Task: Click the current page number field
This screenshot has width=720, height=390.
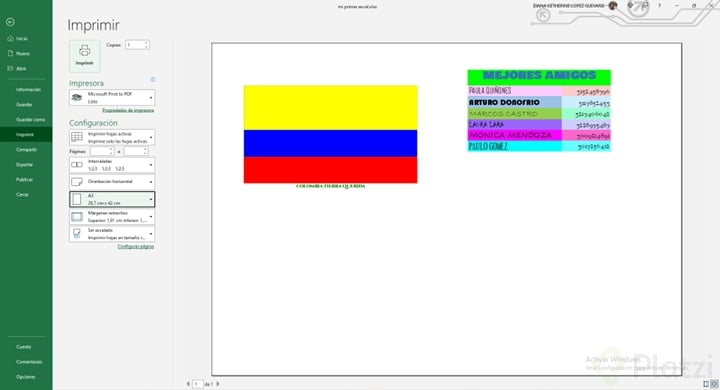Action: [197, 384]
